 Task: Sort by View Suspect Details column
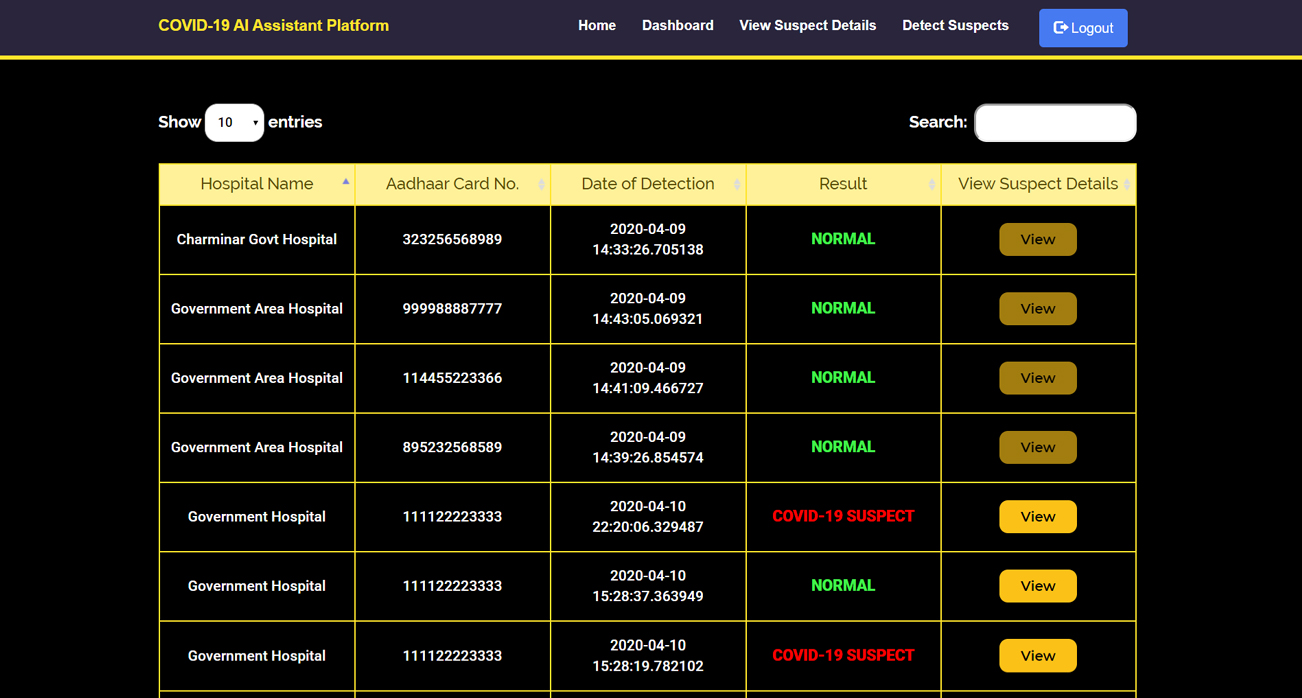pyautogui.click(x=1037, y=184)
